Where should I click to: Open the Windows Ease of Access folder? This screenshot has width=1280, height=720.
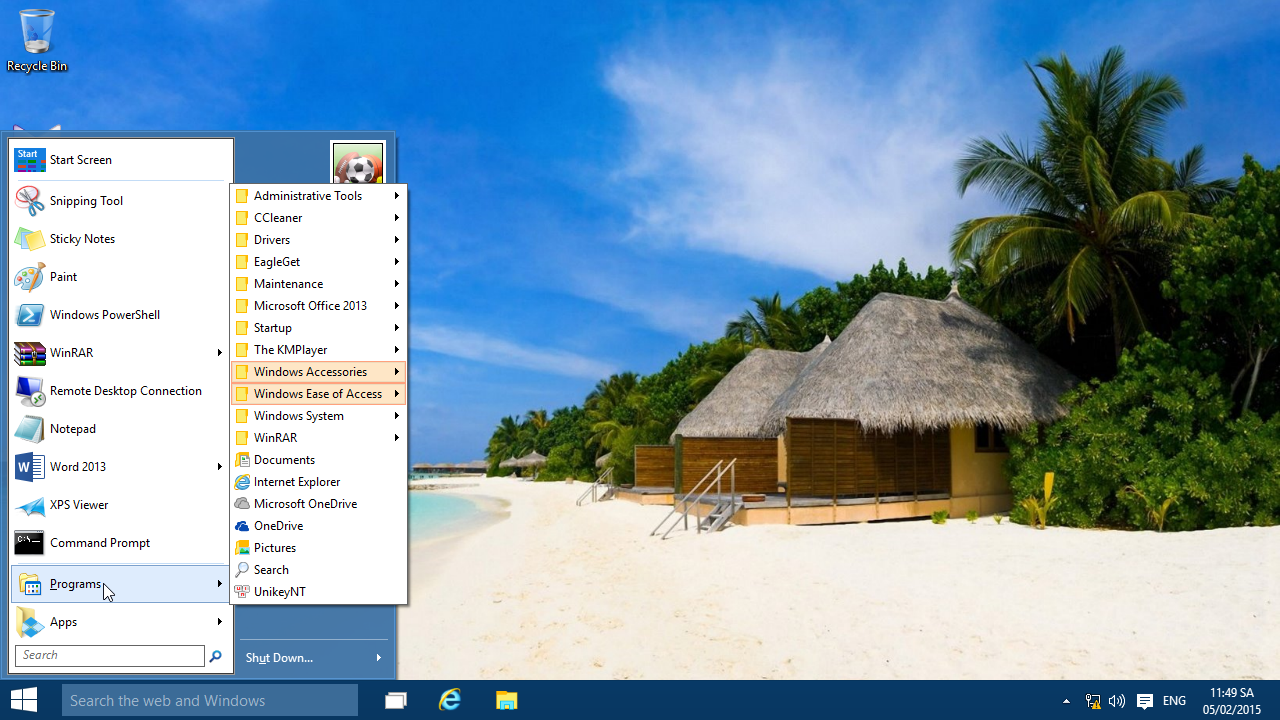click(318, 394)
